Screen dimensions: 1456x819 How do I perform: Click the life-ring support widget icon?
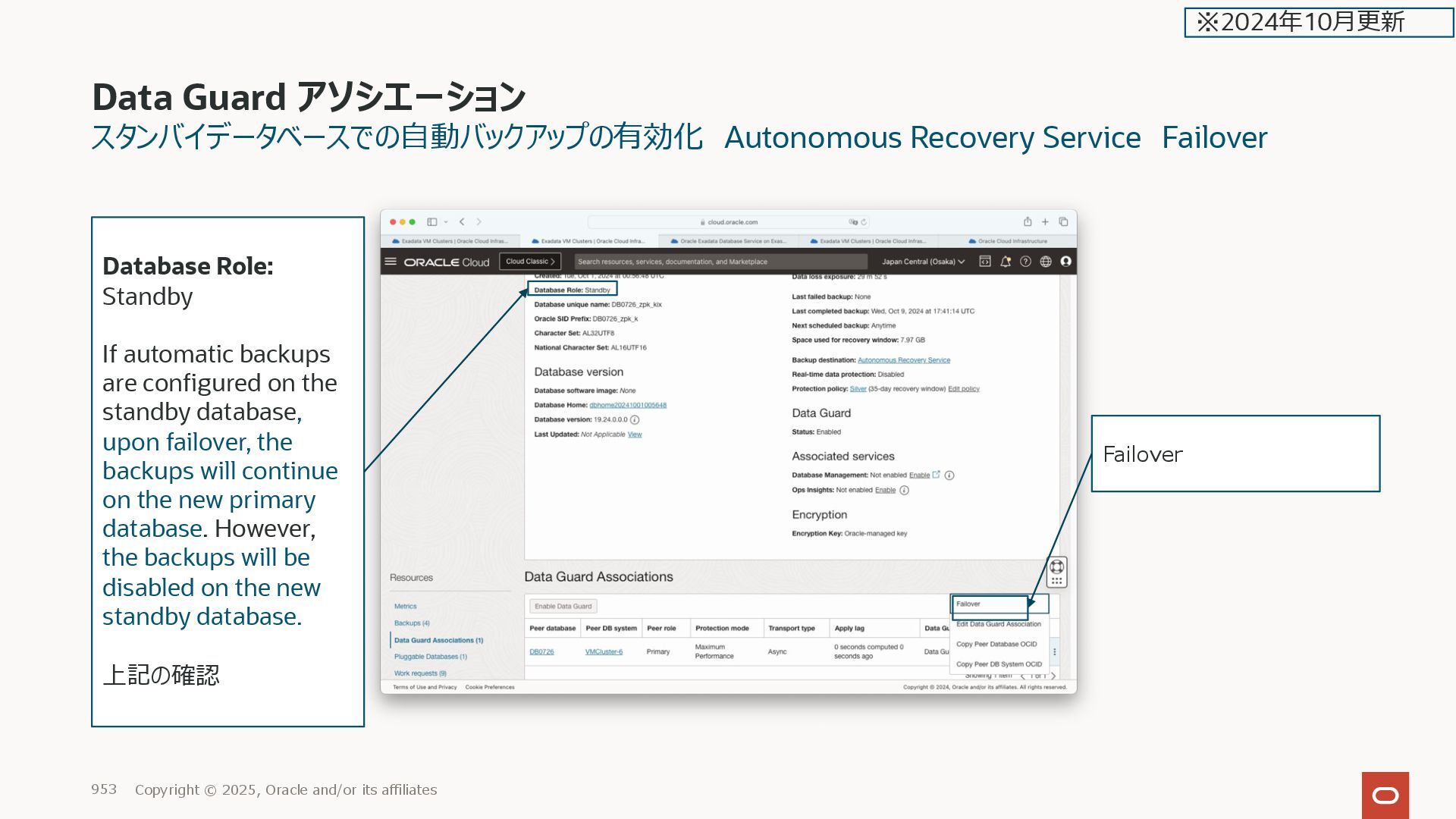1056,567
